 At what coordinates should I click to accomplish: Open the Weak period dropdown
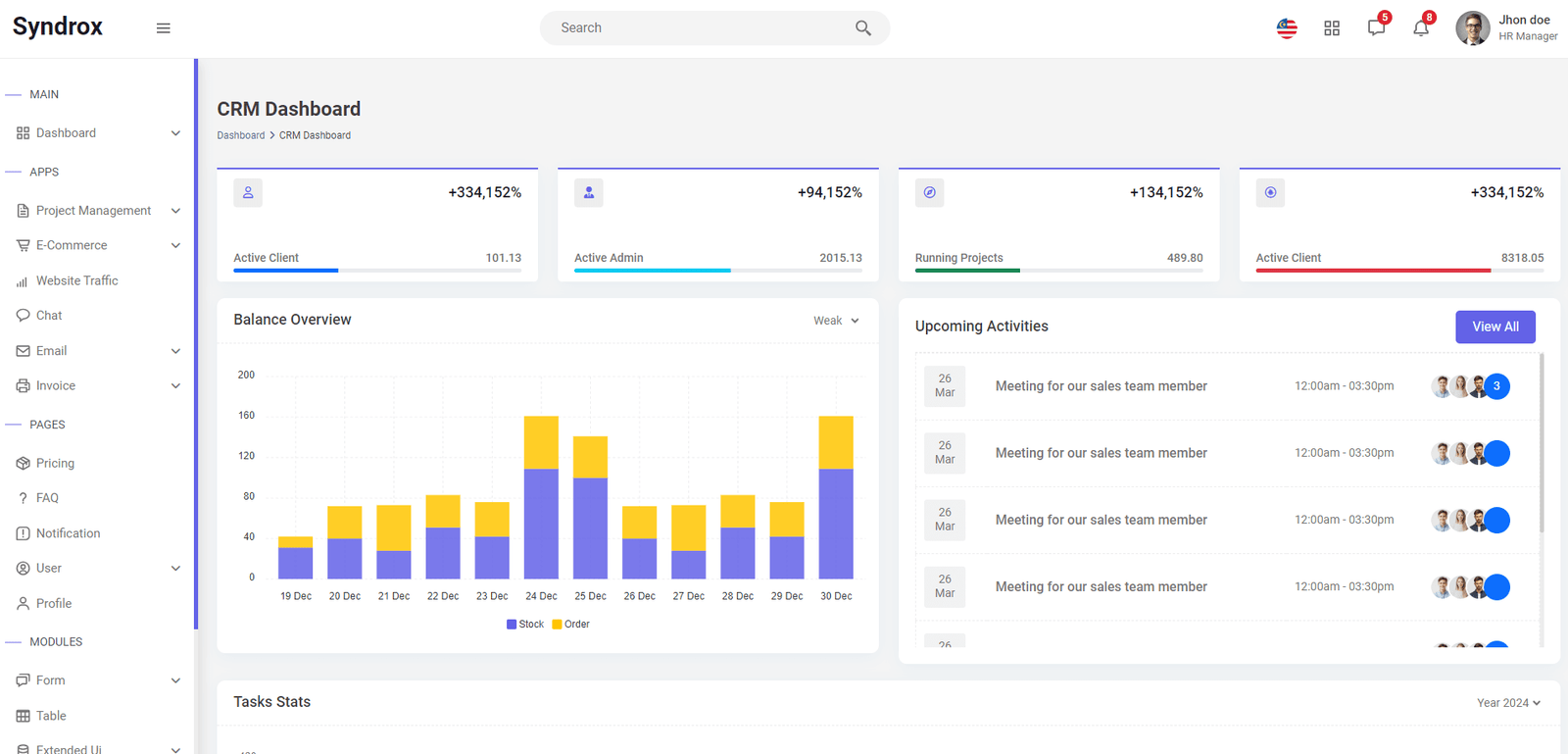tap(836, 321)
